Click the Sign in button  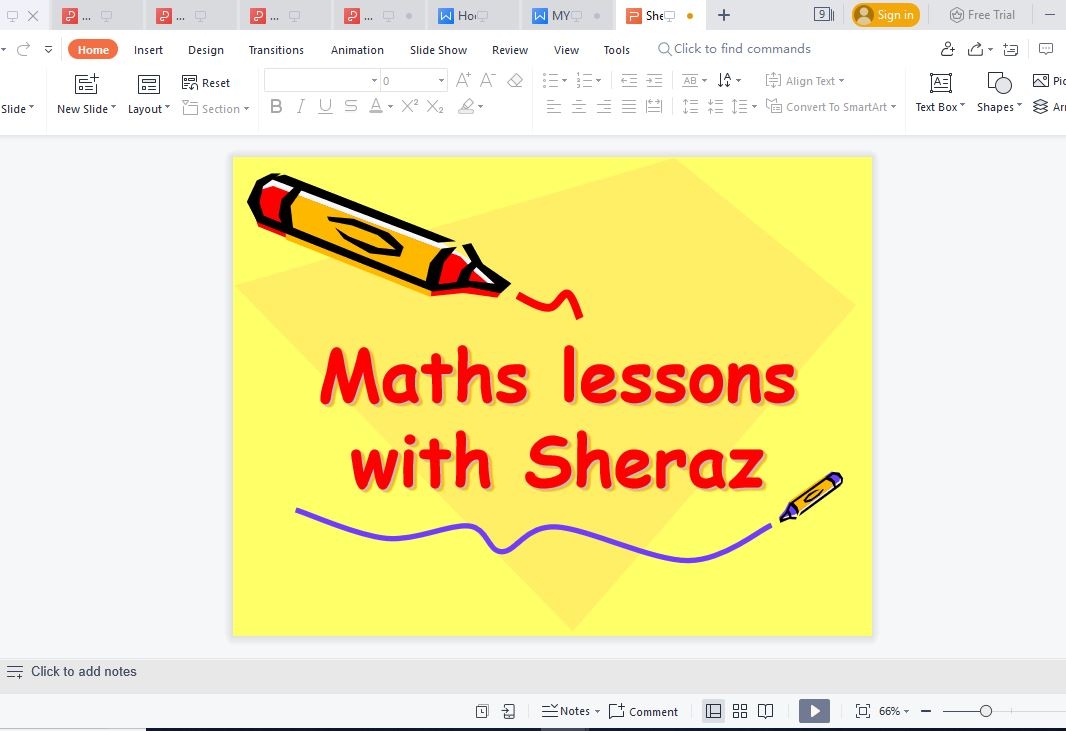click(x=886, y=15)
